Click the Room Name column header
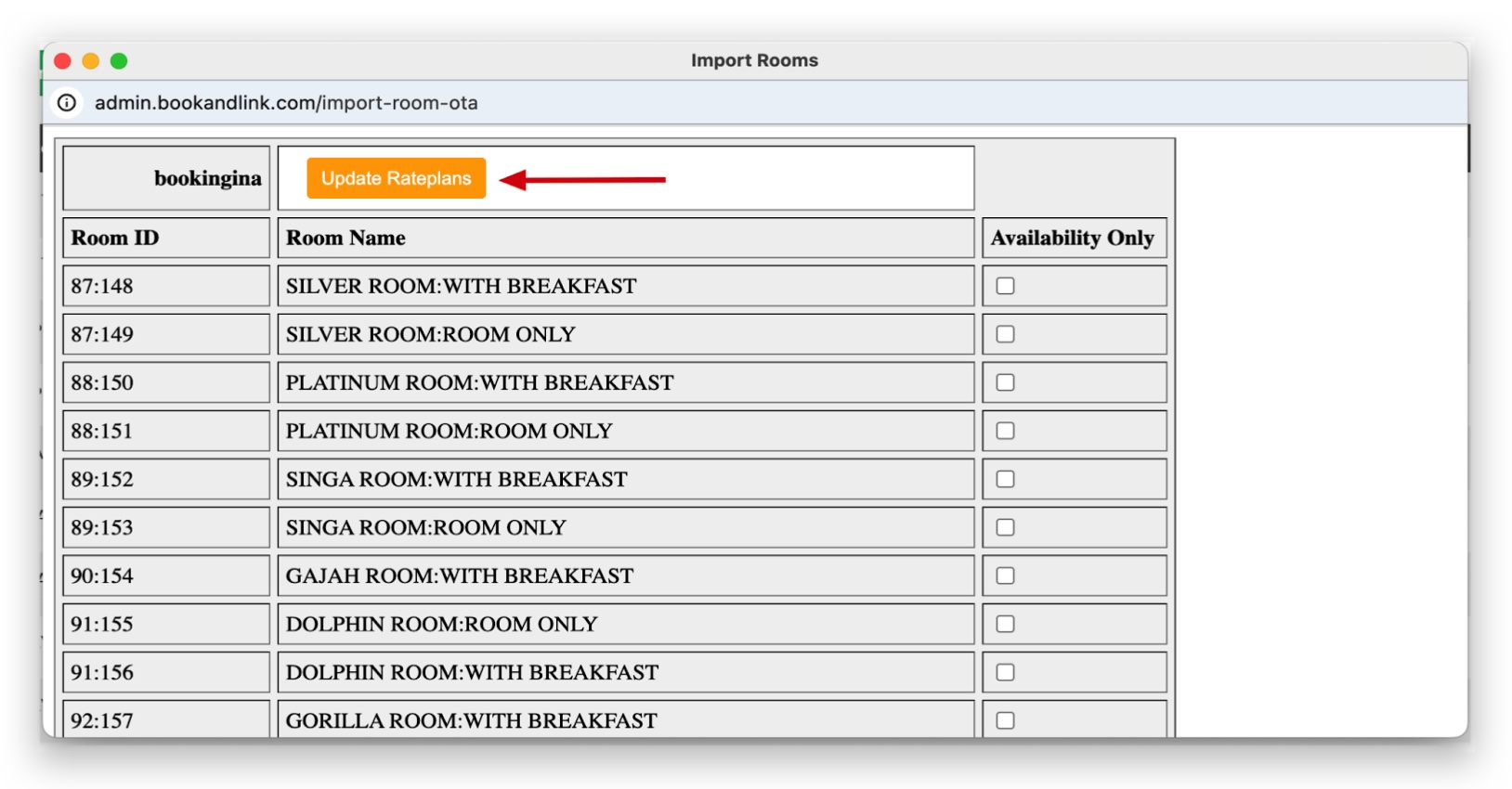Viewport: 1512px width, 789px height. [x=626, y=238]
